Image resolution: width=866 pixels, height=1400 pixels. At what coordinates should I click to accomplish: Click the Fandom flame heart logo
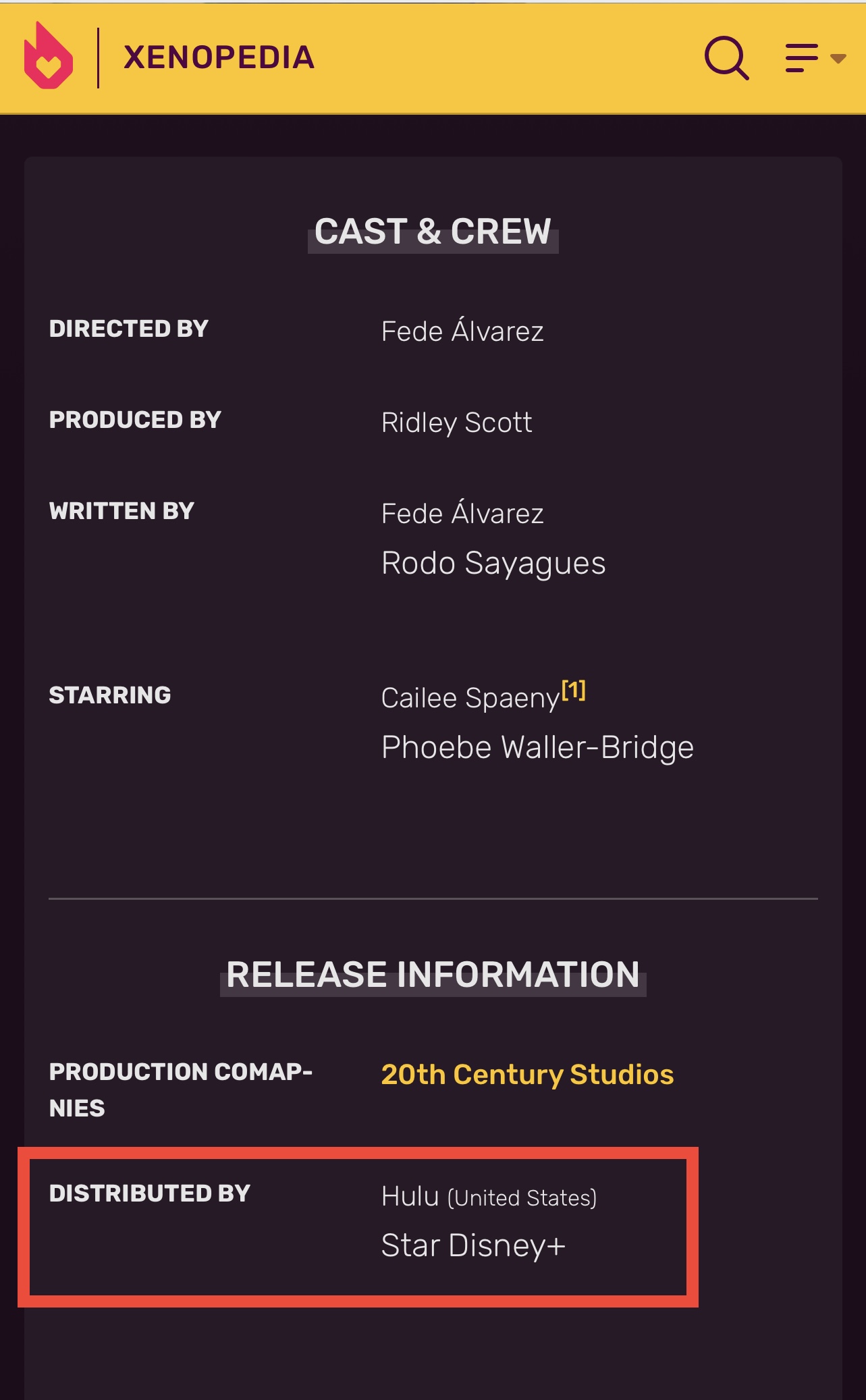[x=48, y=55]
